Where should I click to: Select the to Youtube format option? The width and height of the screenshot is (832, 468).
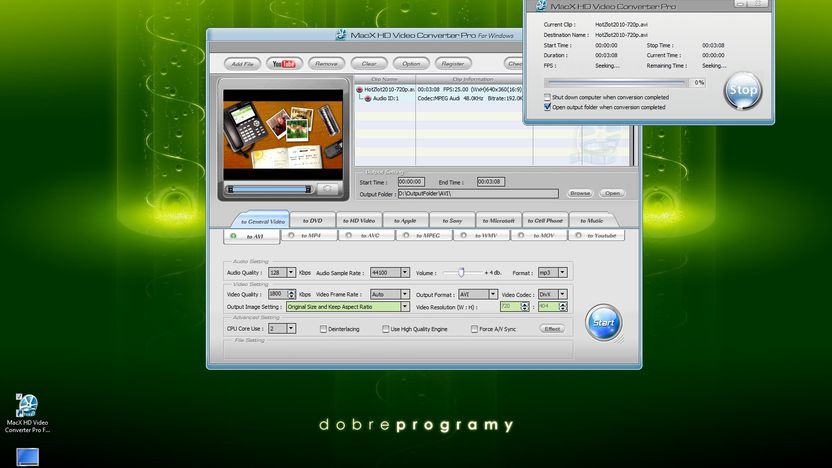(x=596, y=236)
